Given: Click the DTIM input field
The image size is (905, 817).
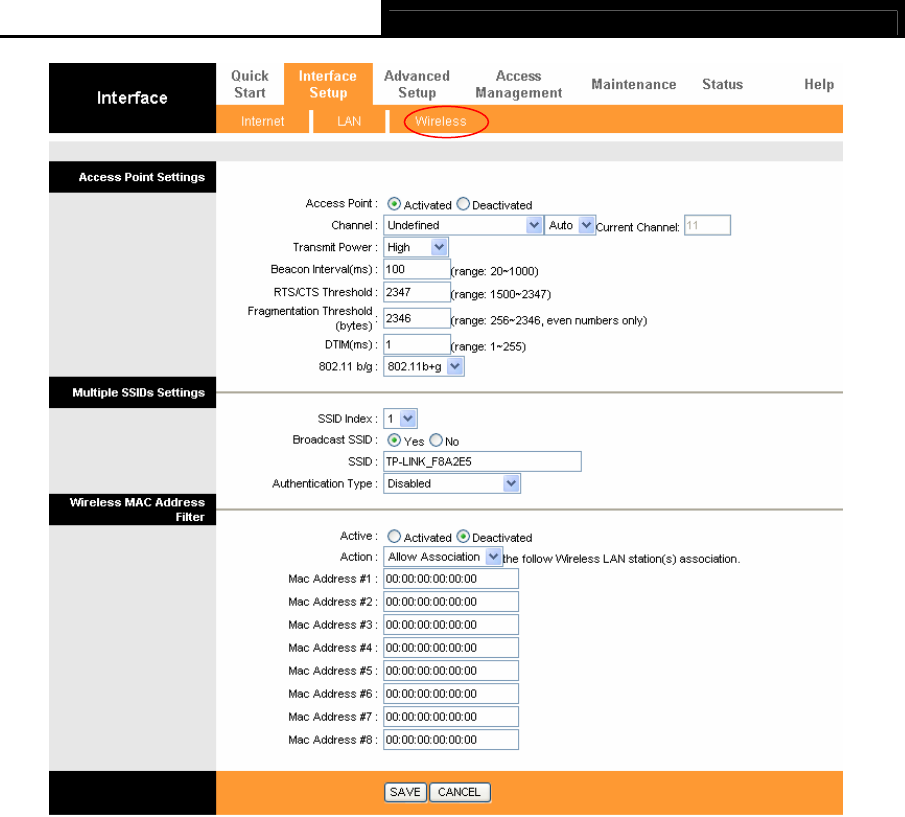Looking at the screenshot, I should [417, 344].
